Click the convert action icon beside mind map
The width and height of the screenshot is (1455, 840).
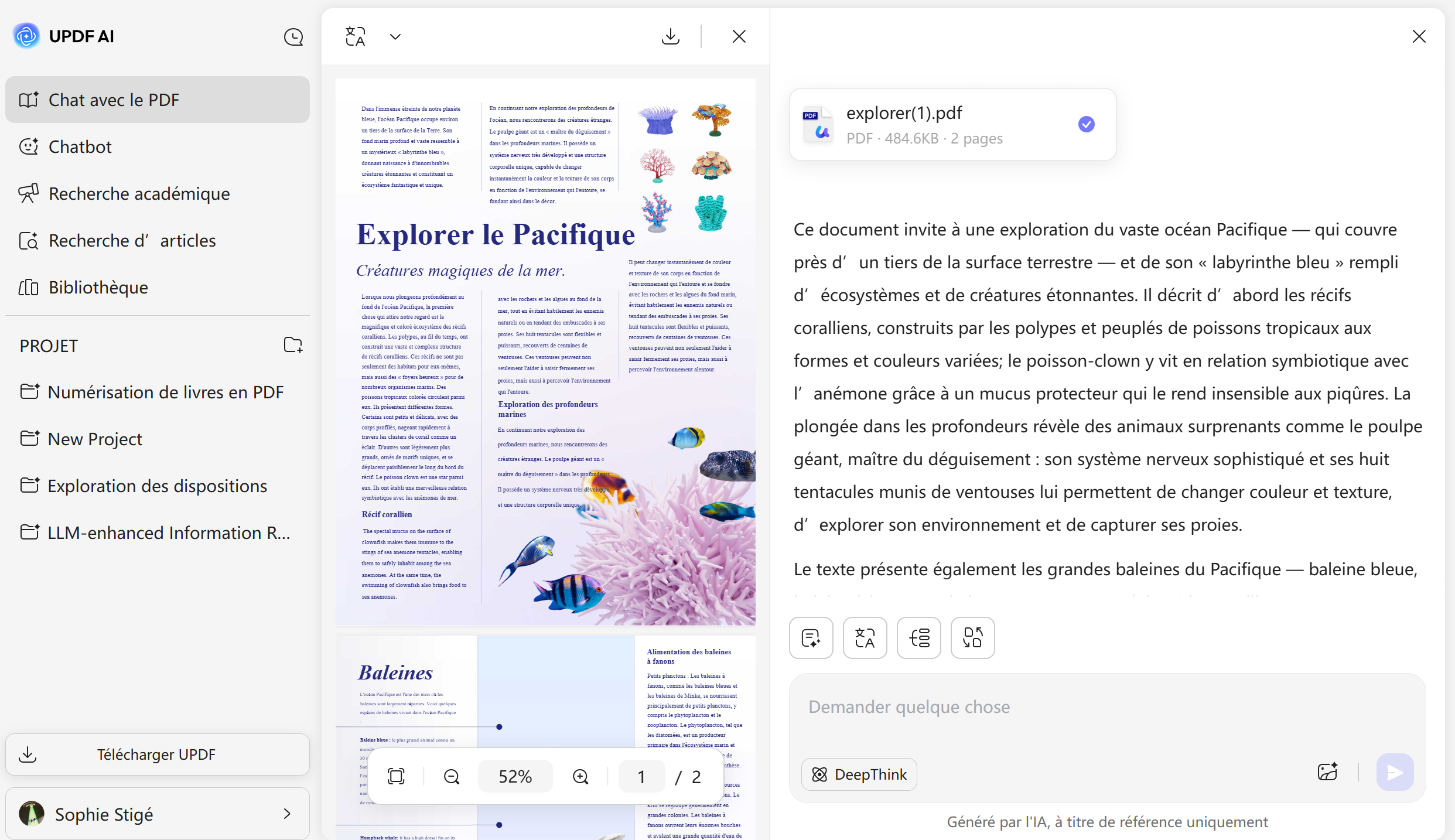coord(972,638)
